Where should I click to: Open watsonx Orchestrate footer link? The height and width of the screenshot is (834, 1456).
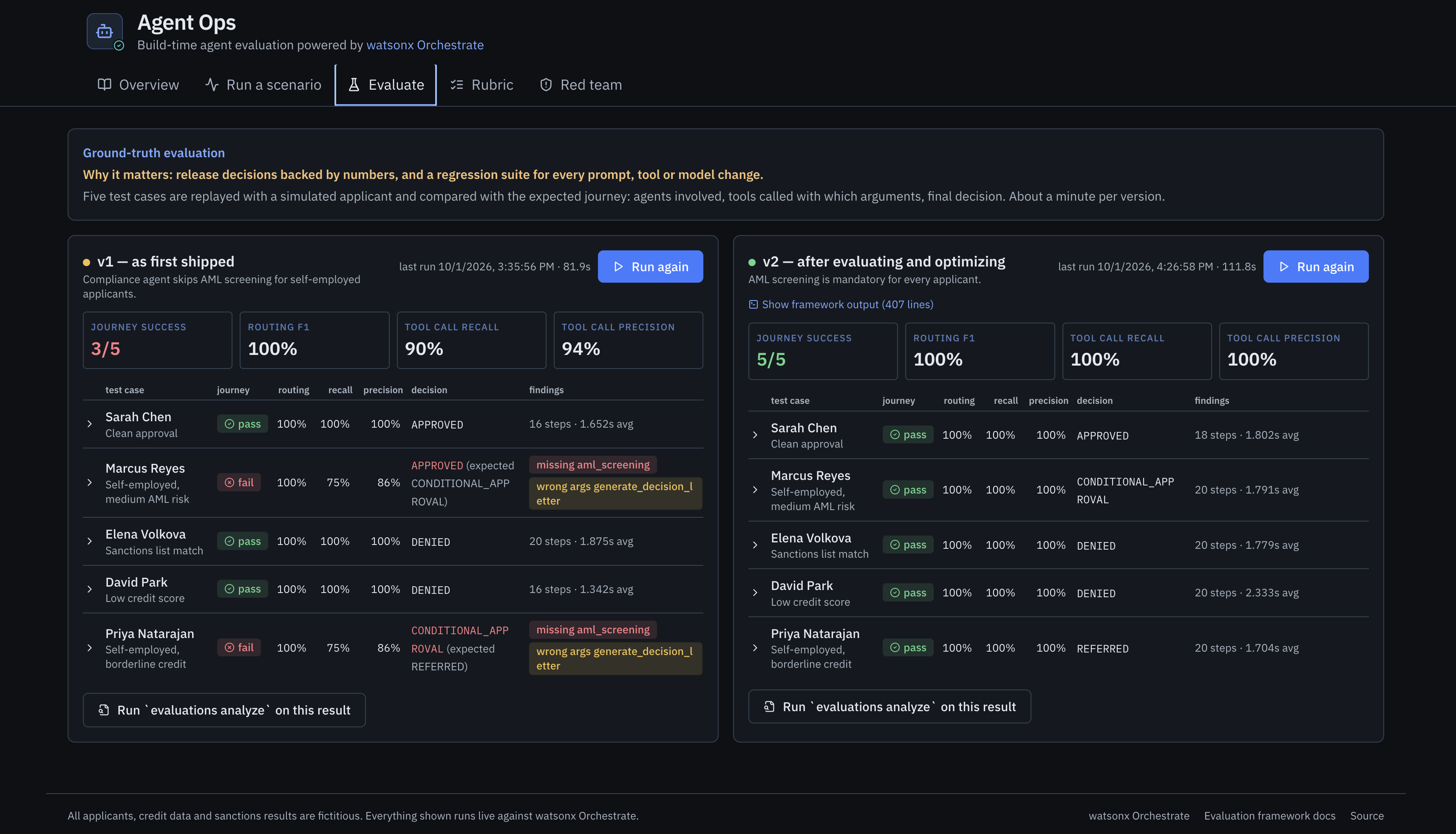1139,816
